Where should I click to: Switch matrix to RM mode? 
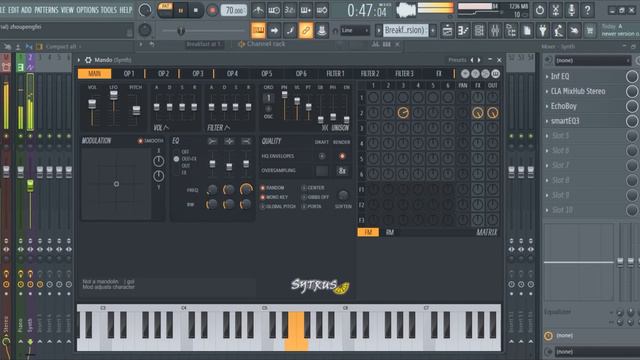coord(390,232)
